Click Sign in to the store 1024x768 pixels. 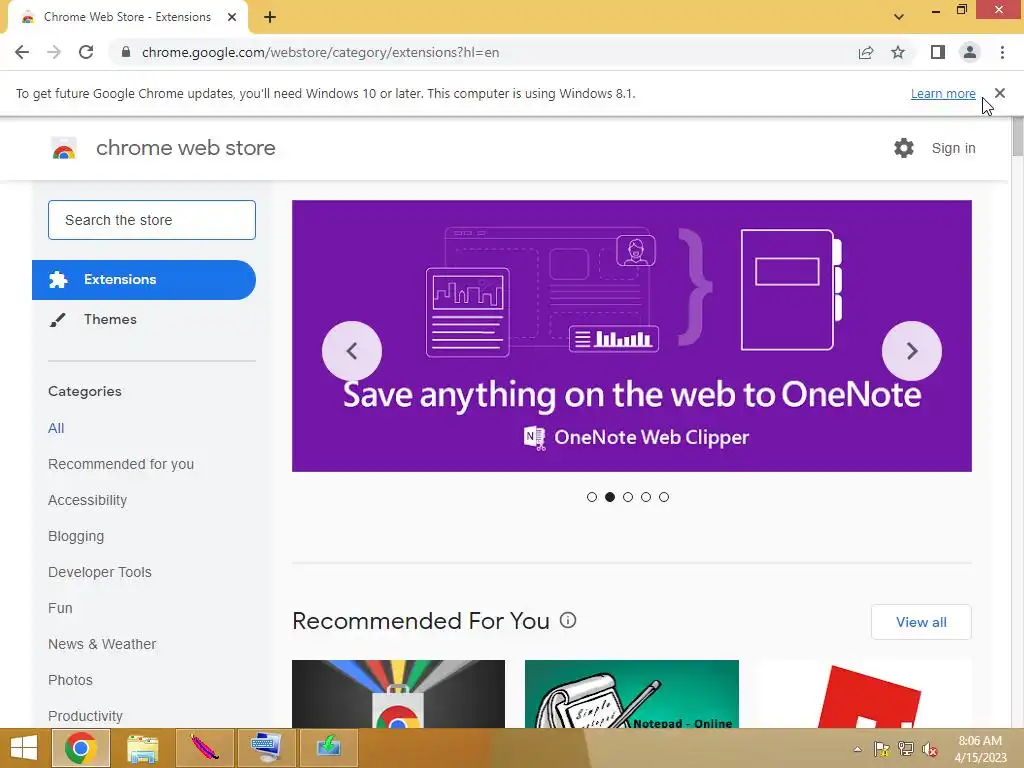point(953,148)
